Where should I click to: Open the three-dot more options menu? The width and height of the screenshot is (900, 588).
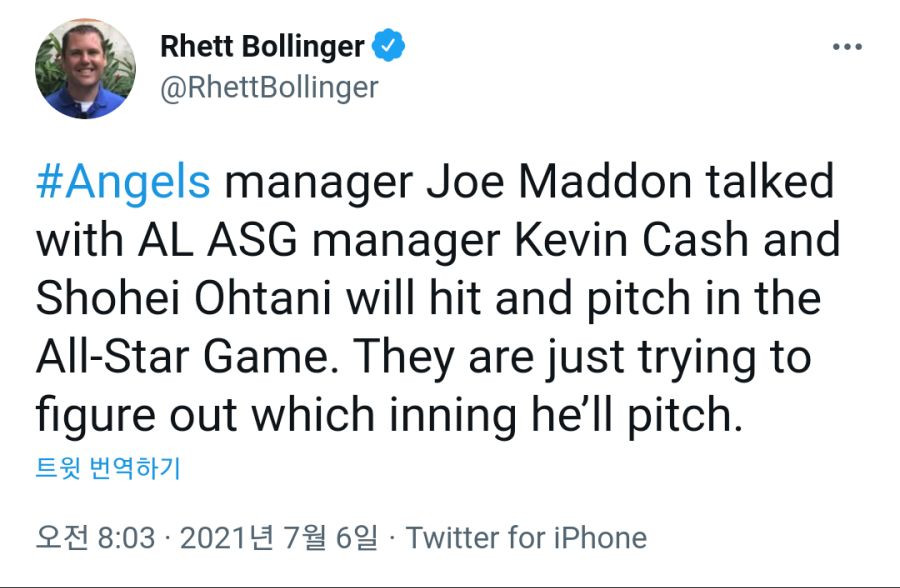pyautogui.click(x=847, y=47)
